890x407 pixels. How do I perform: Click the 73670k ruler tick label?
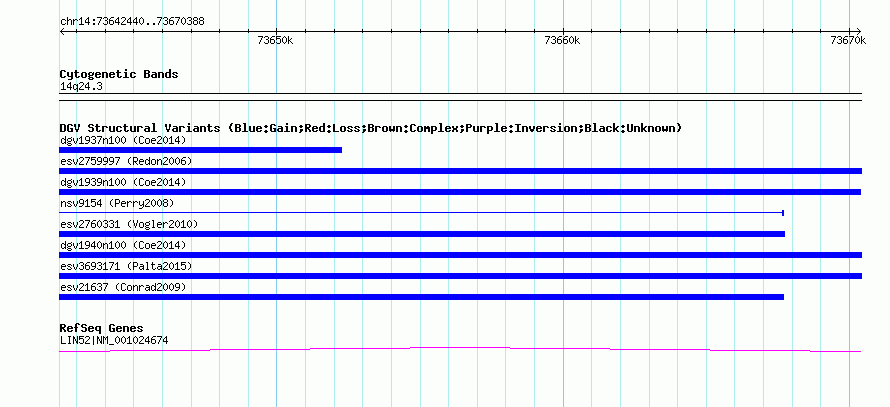848,40
